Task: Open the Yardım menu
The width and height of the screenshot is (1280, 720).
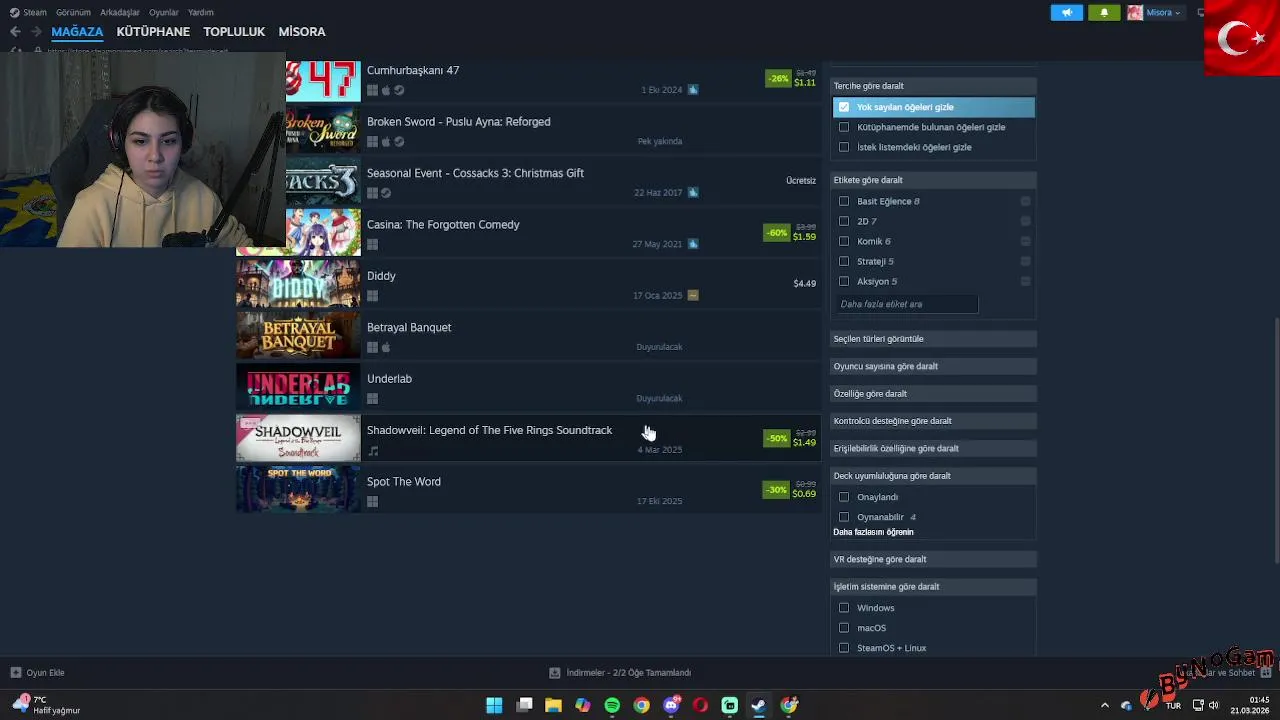Action: click(201, 12)
